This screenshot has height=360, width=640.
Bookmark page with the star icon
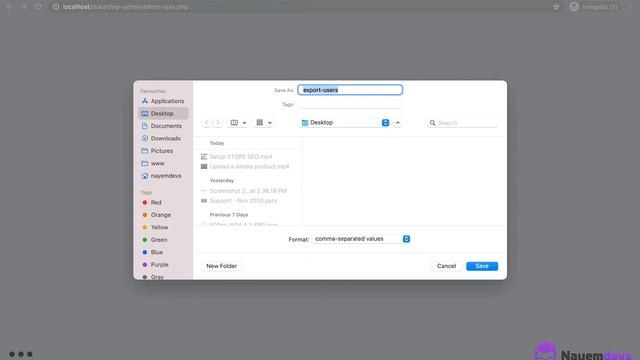556,7
